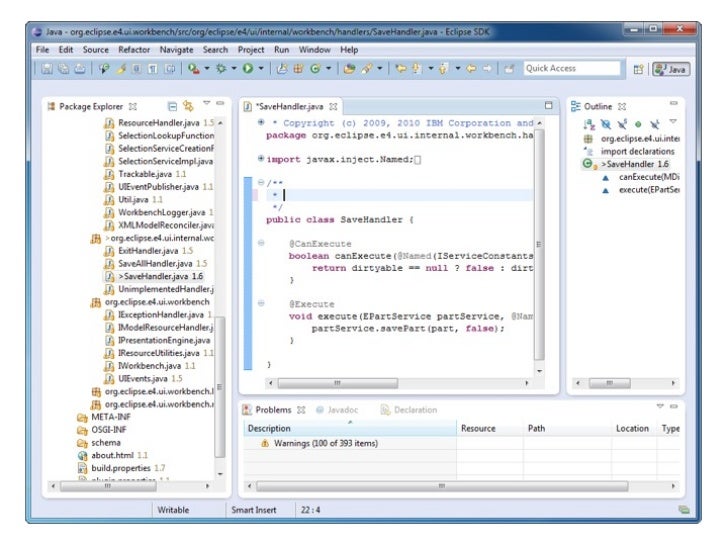Screen dimensions: 728x546
Task: Select SaveAllHandler.java in the Package Explorer
Action: tap(155, 263)
